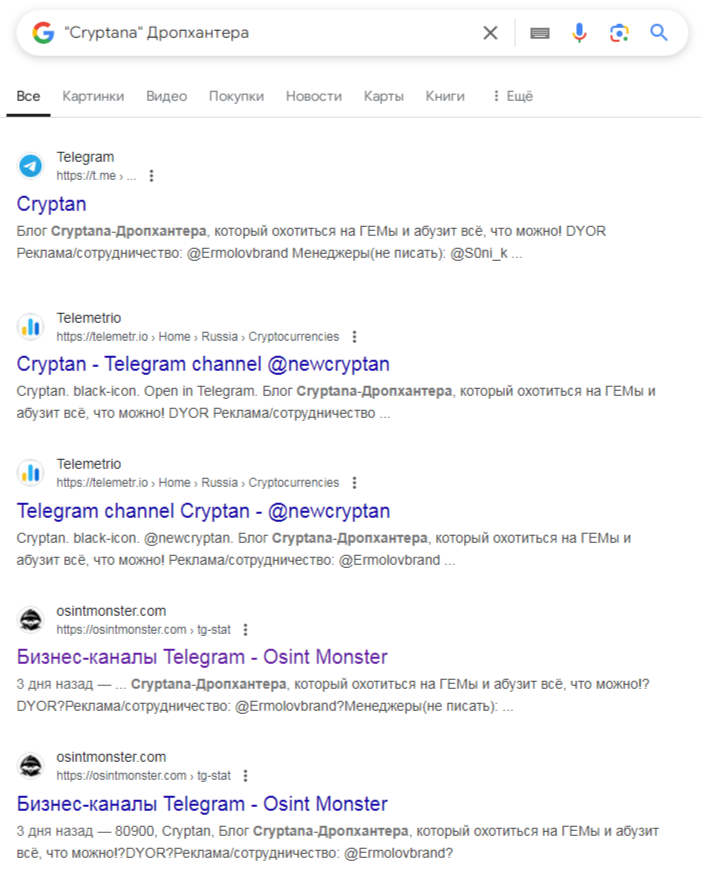This screenshot has width=701, height=884.
Task: Open 'Cryptan - Telegram channel @newcryptan' link
Action: click(203, 364)
